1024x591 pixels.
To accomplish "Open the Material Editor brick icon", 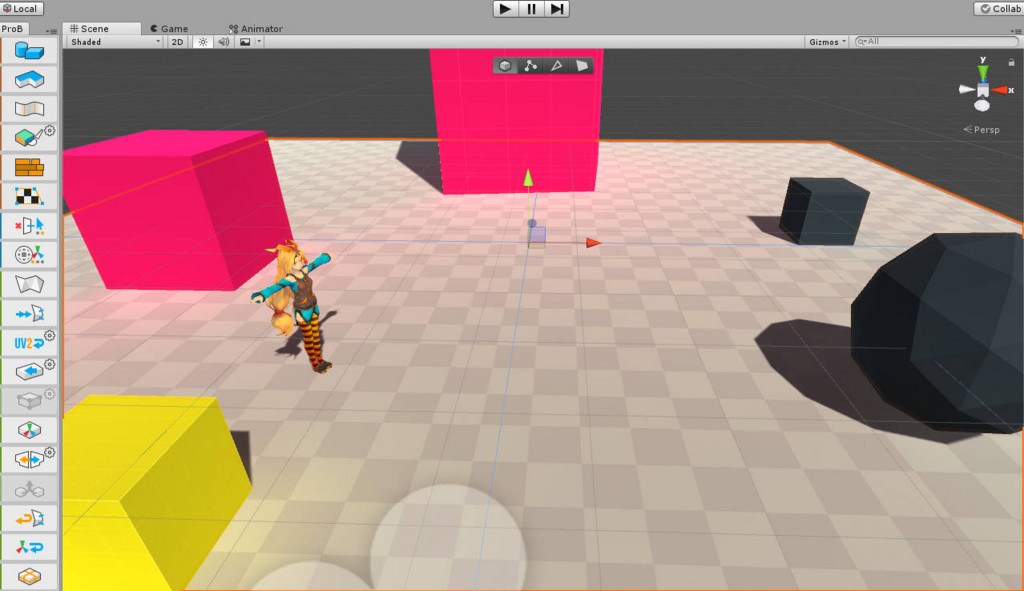I will click(x=29, y=167).
